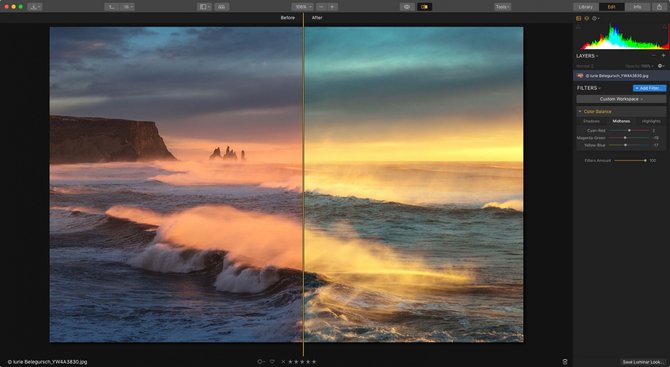Viewport: 670px width, 367px height.
Task: Toggle the quick preview eye button
Action: (407, 7)
